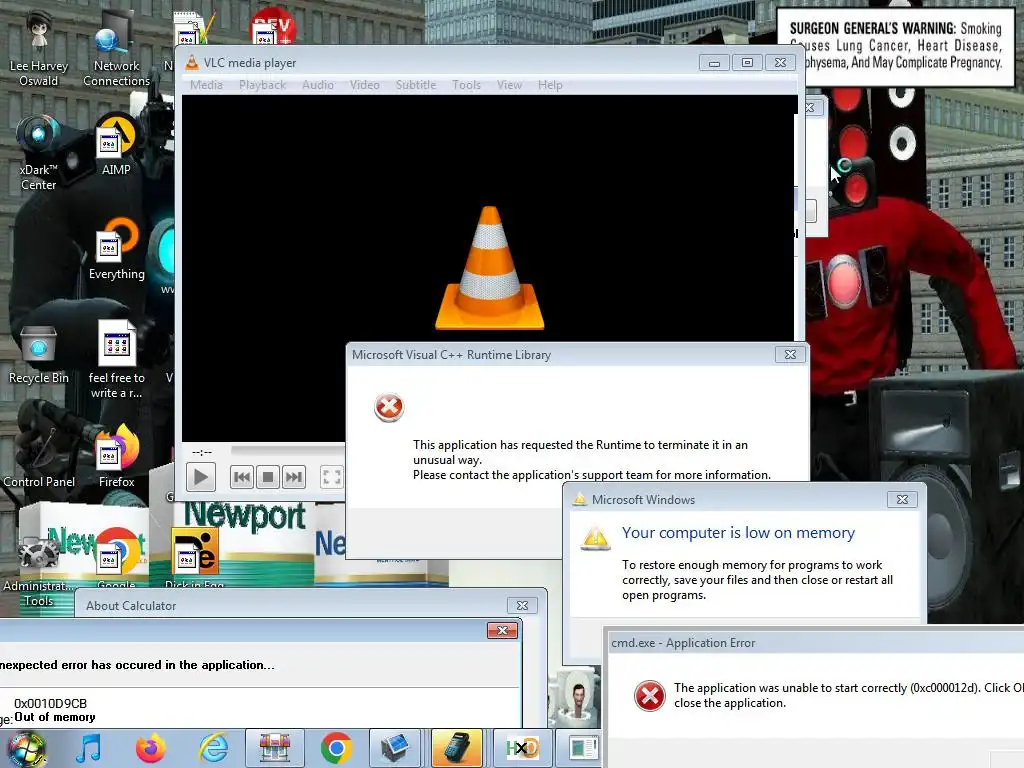
Task: Close the unexpected error dialog with red X
Action: 502,630
